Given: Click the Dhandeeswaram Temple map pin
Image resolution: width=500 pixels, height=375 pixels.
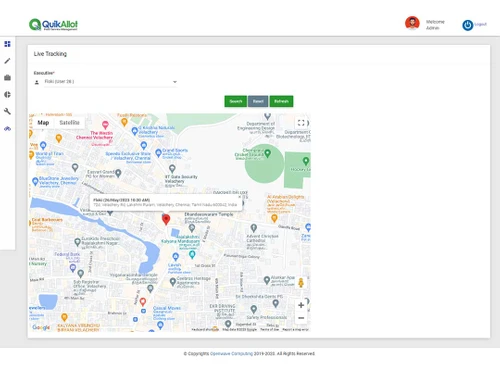Looking at the screenshot, I should point(192,228).
